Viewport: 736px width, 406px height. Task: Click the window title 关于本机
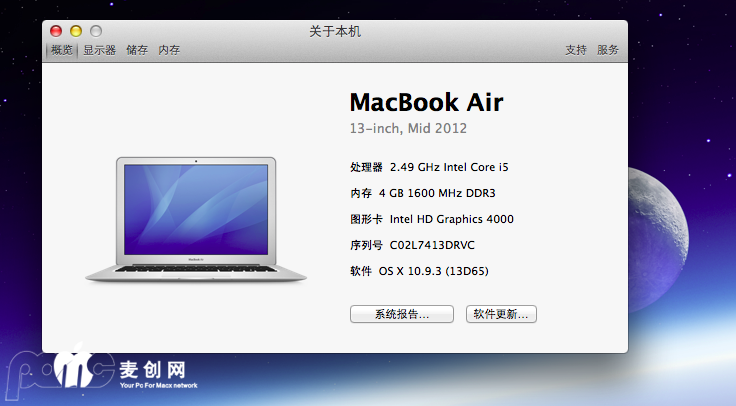tap(335, 31)
